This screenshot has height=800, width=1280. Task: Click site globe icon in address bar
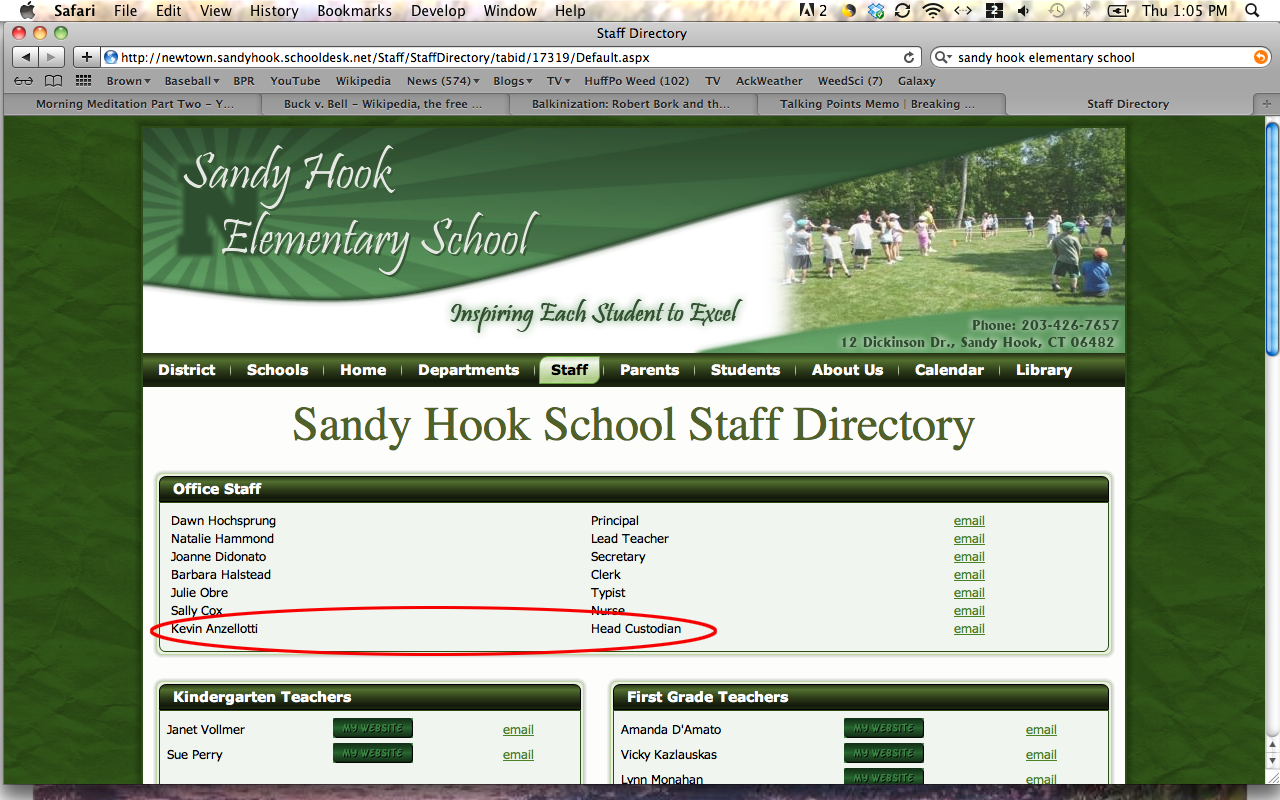(x=111, y=58)
